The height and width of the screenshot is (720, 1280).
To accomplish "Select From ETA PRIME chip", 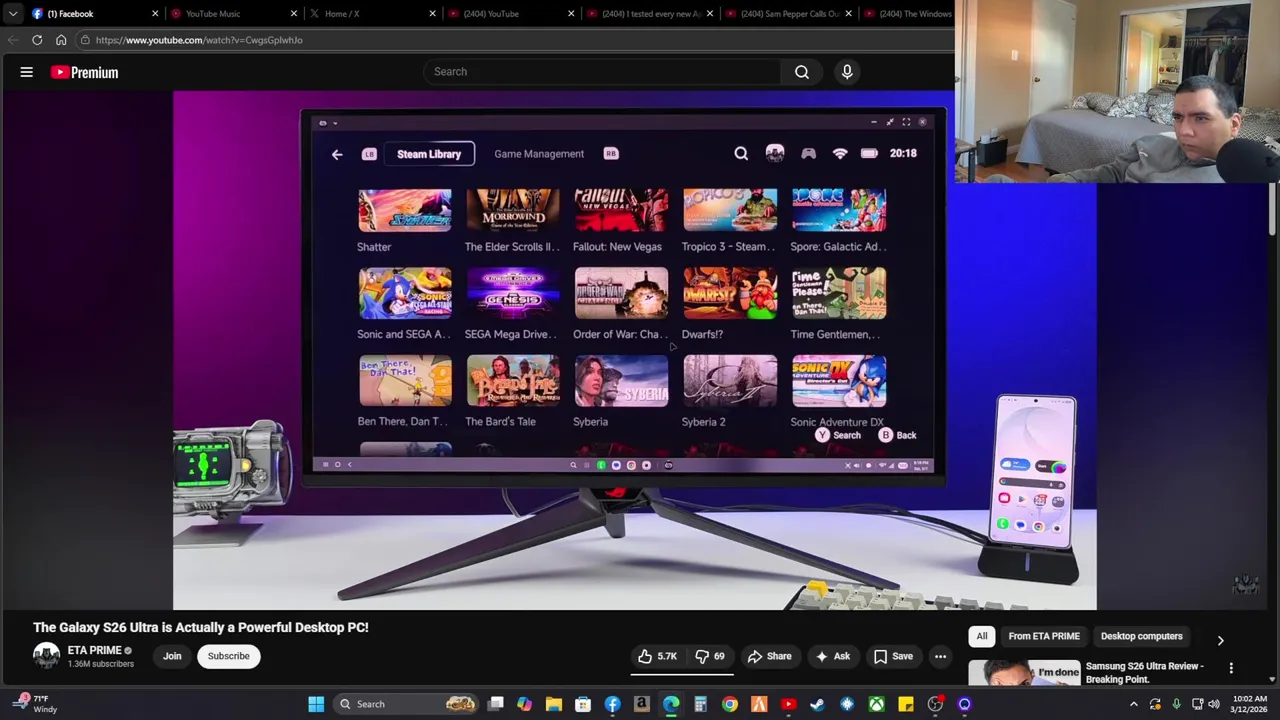I will coord(1044,636).
